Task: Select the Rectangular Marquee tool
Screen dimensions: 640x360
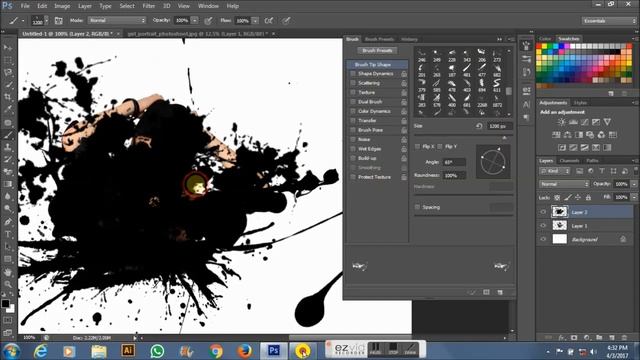Action: pyautogui.click(x=8, y=60)
